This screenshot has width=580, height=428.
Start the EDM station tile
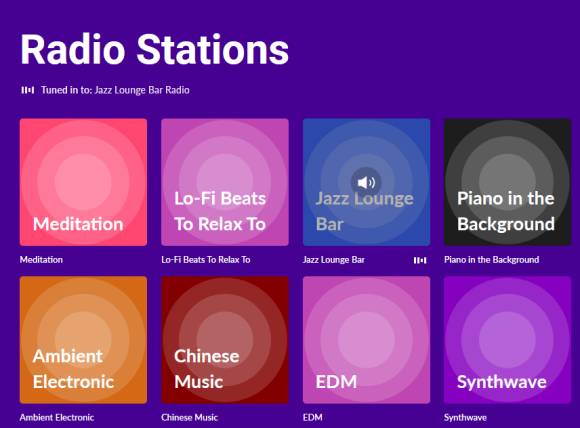[x=366, y=340]
